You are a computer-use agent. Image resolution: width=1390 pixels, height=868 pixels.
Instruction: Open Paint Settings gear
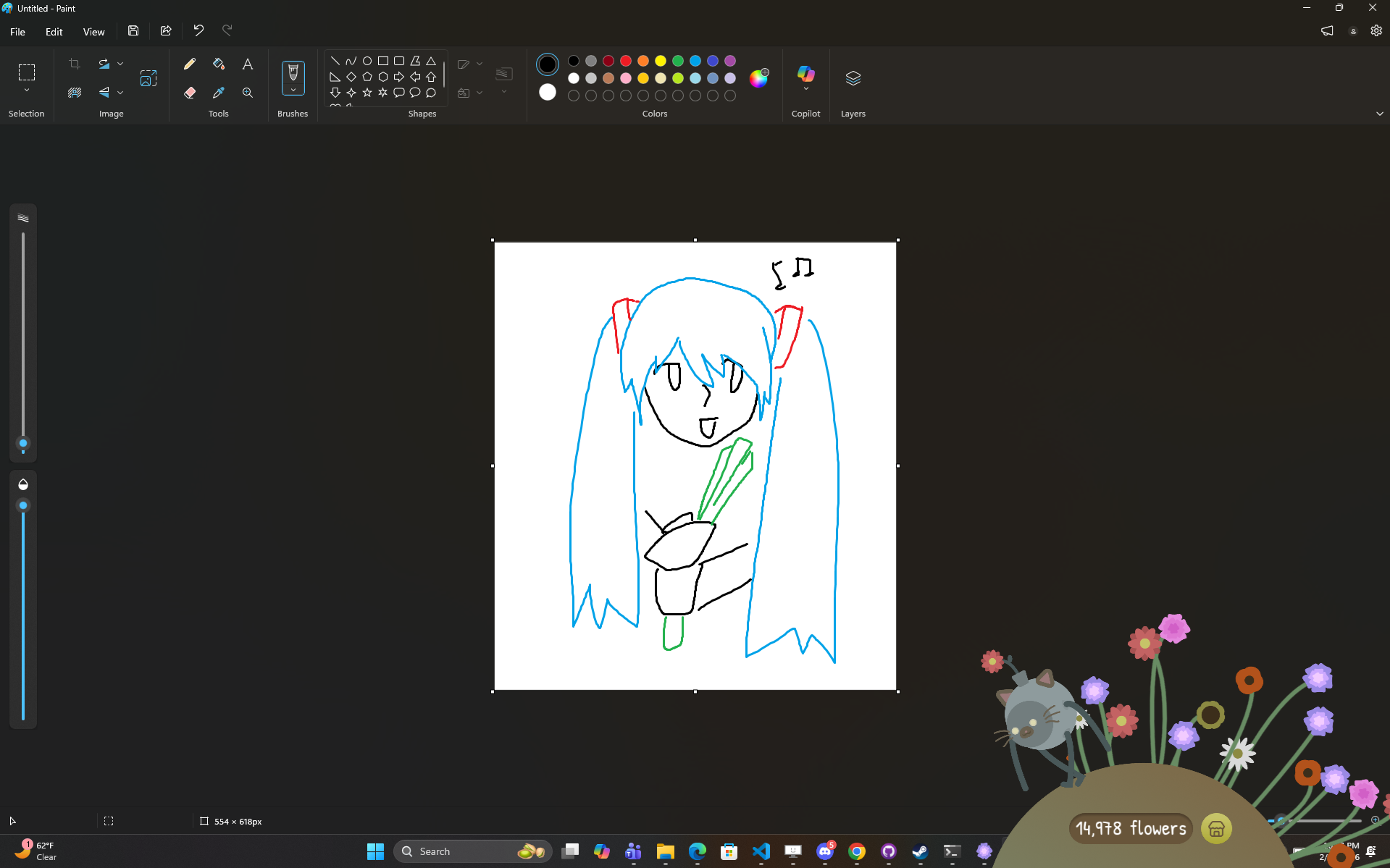click(x=1376, y=30)
